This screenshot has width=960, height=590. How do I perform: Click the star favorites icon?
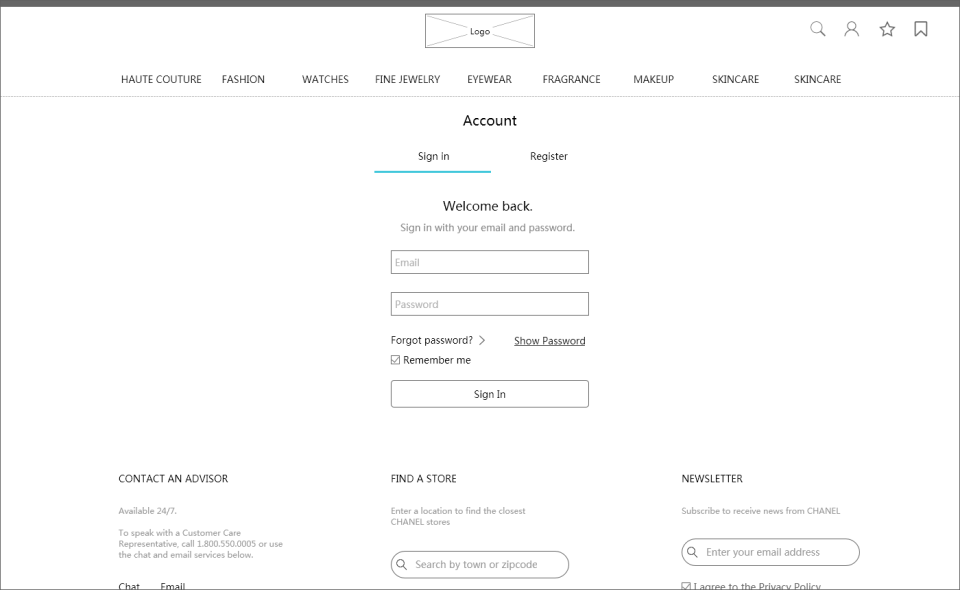pos(887,29)
